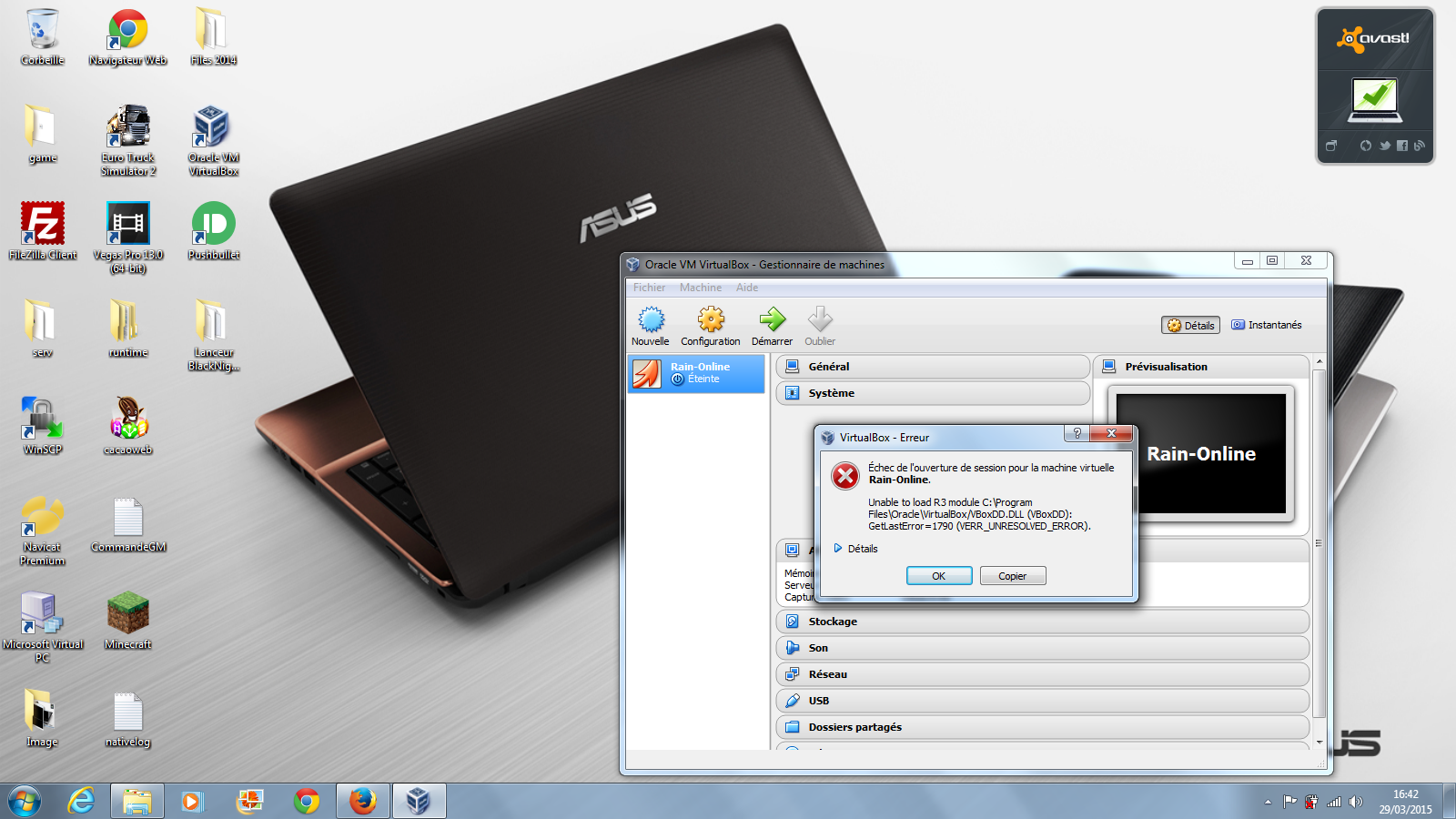Image resolution: width=1456 pixels, height=819 pixels.
Task: Expand Détails in the error dialog
Action: pyautogui.click(x=856, y=549)
